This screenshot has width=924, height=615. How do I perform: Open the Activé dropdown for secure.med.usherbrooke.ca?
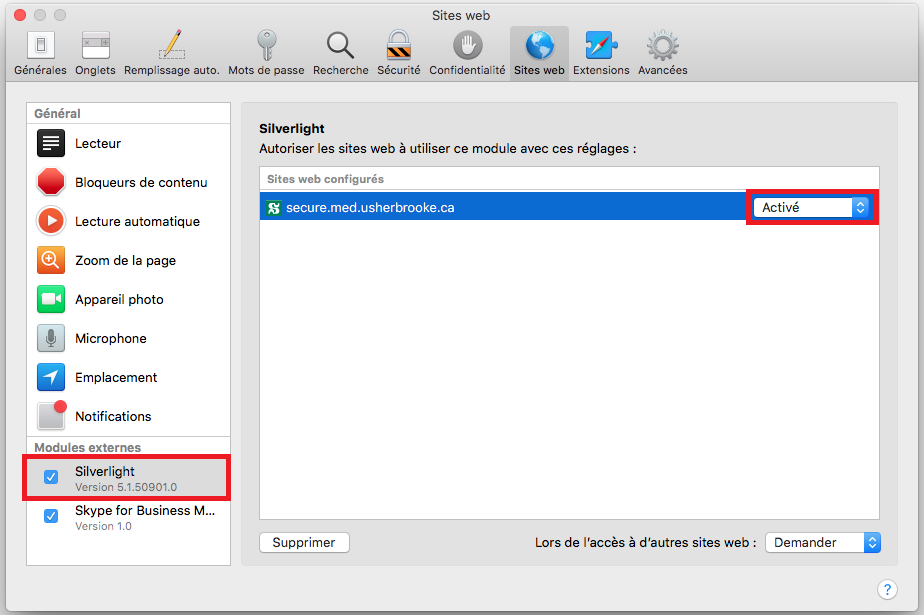click(812, 207)
